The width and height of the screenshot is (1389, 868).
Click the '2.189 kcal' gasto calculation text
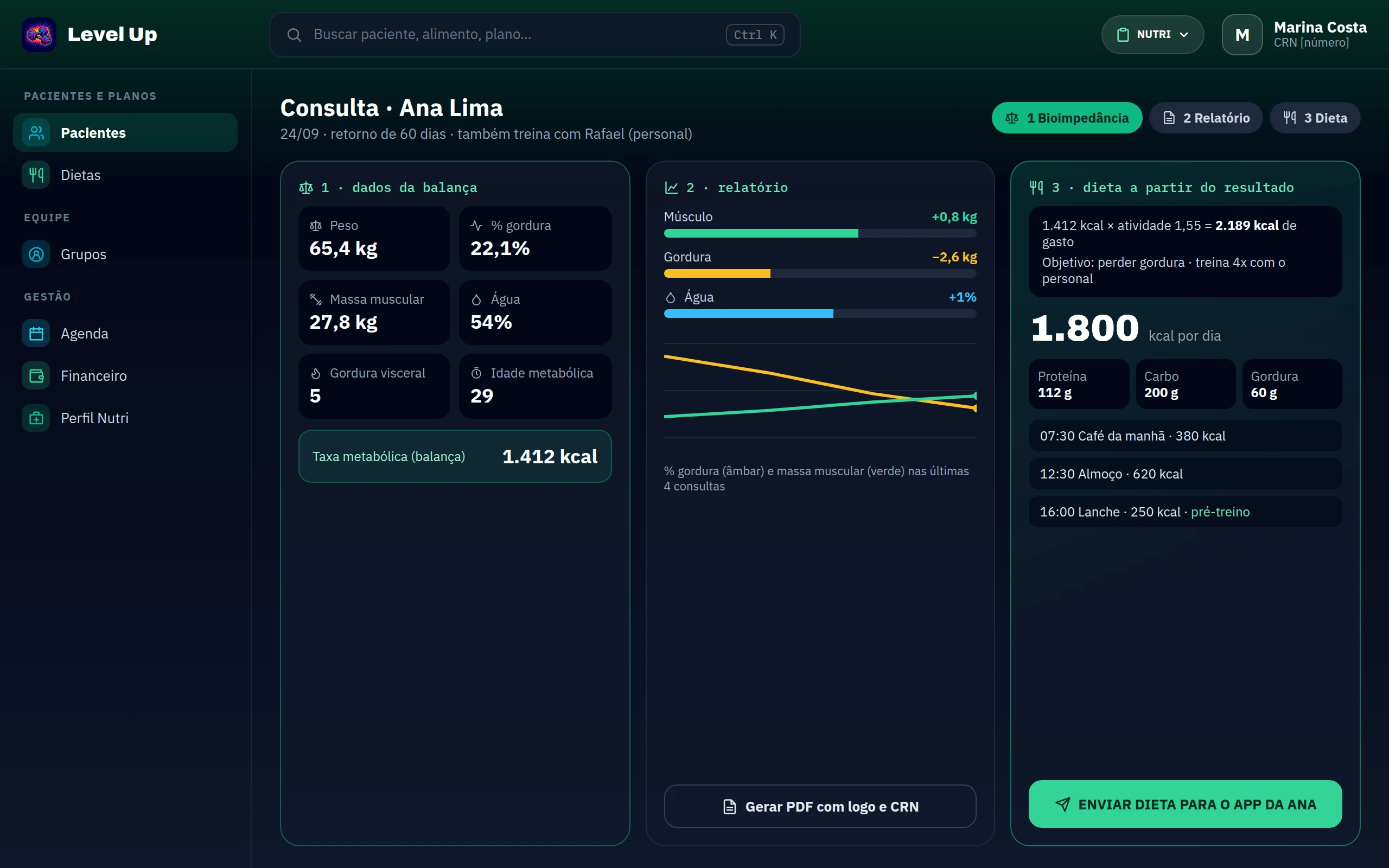coord(1247,226)
